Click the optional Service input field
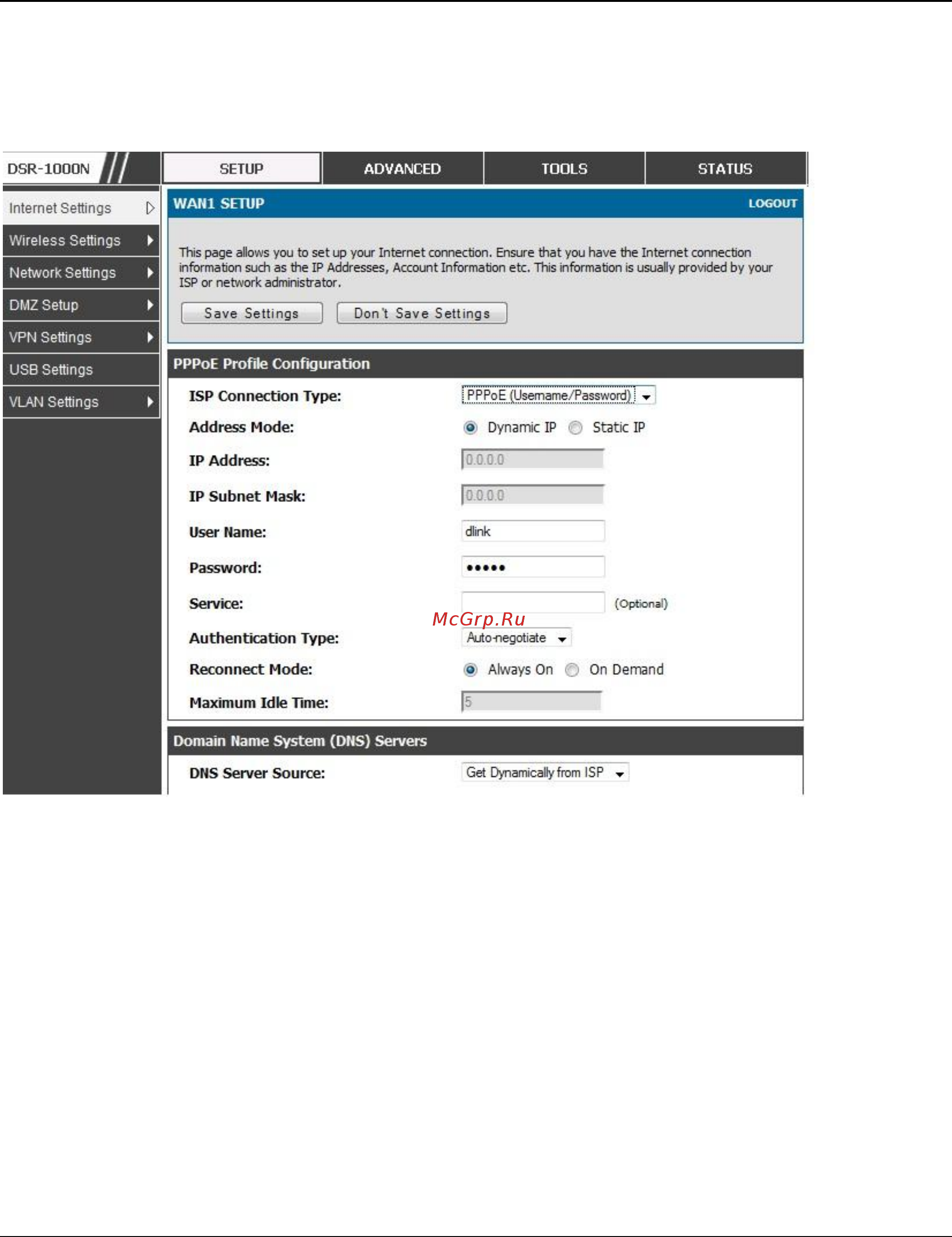The image size is (952, 1237). point(533,602)
